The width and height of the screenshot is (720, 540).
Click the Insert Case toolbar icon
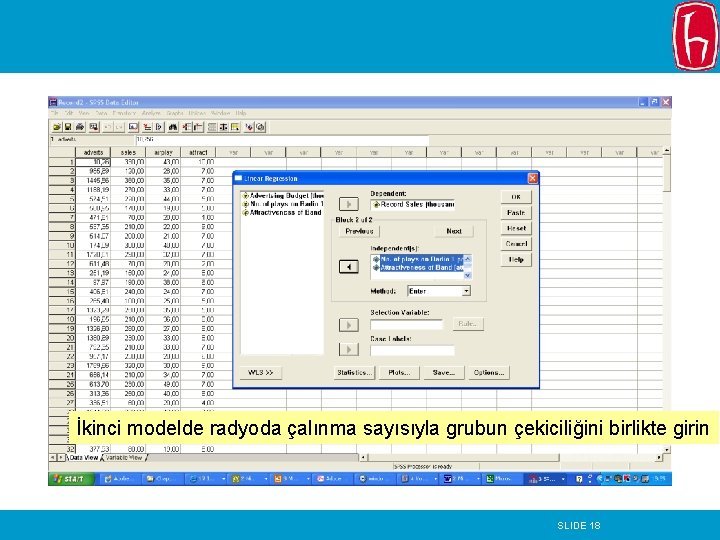(x=187, y=127)
